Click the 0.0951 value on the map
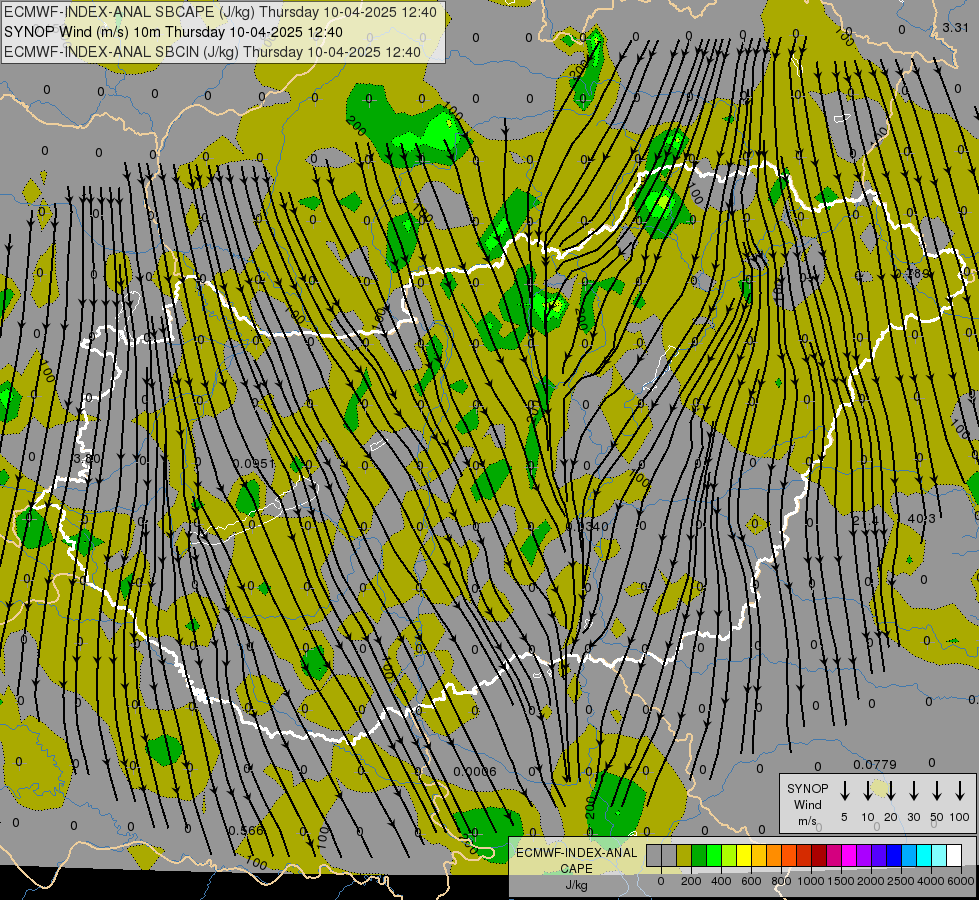979x900 pixels. tap(253, 463)
